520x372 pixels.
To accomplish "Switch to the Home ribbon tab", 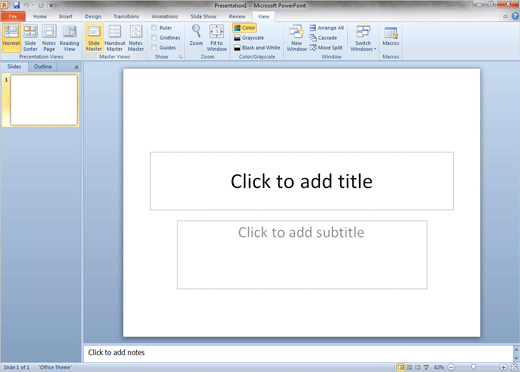I will pos(40,16).
